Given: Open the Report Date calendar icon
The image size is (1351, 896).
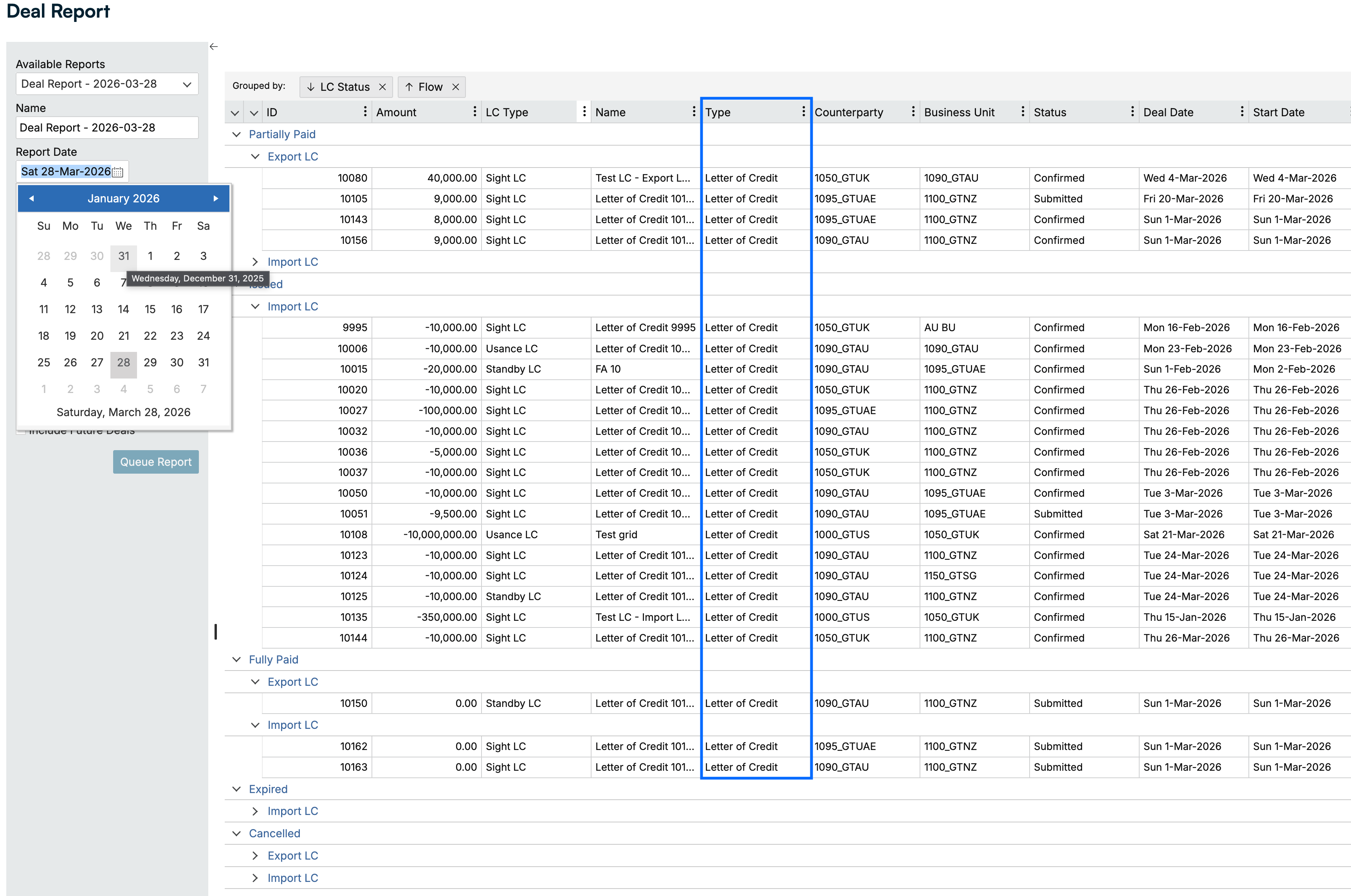Looking at the screenshot, I should click(x=118, y=172).
